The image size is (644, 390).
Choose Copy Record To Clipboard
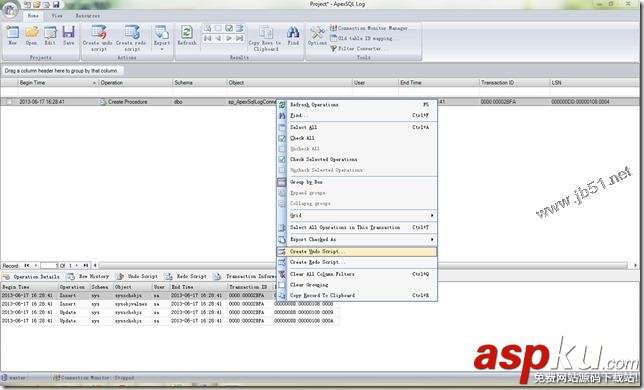357,295
